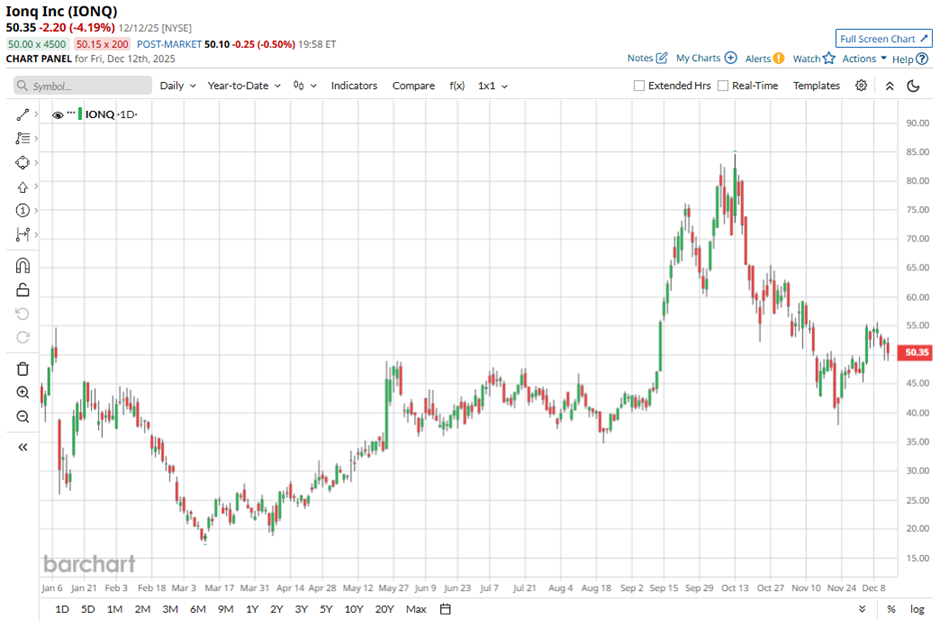Collapse the drawing toolbar with double chevron

(22, 447)
